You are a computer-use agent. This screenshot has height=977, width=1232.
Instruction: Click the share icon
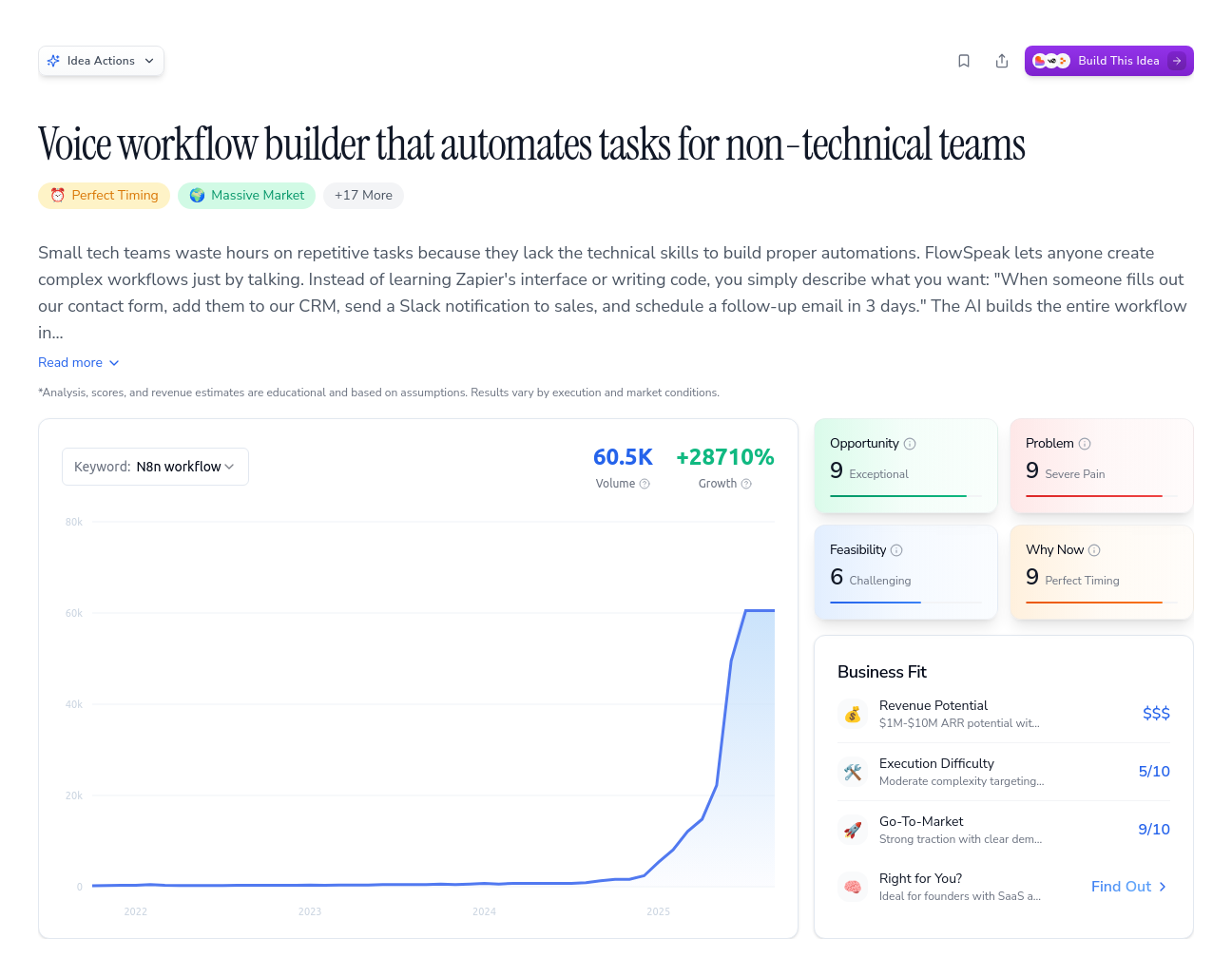tap(1002, 60)
